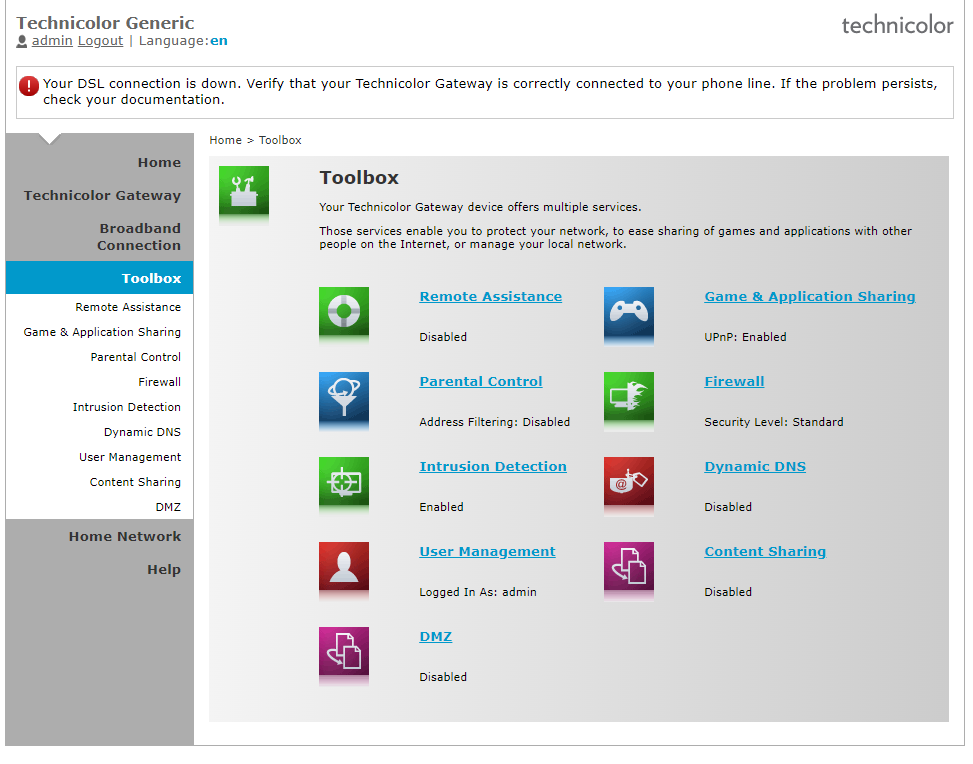The width and height of the screenshot is (973, 764).
Task: Select DMZ in sidebar submenu
Action: (168, 507)
